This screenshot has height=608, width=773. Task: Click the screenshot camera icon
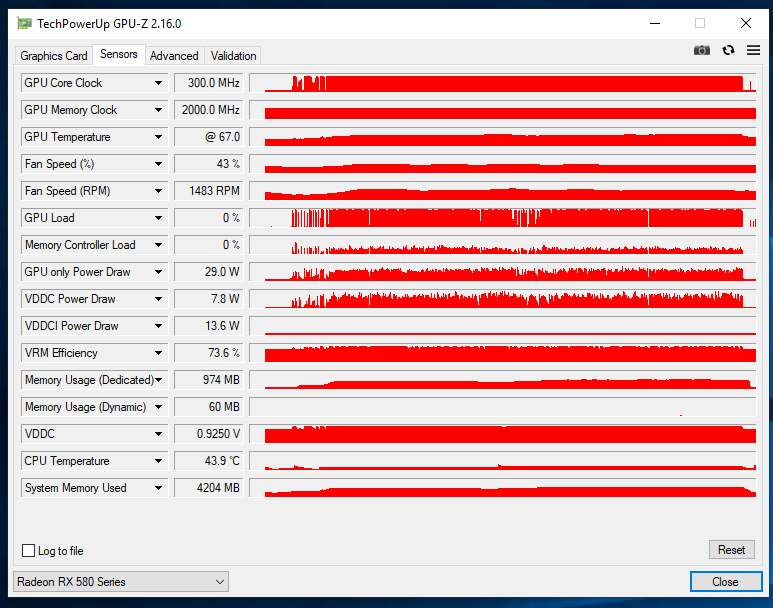click(x=702, y=50)
